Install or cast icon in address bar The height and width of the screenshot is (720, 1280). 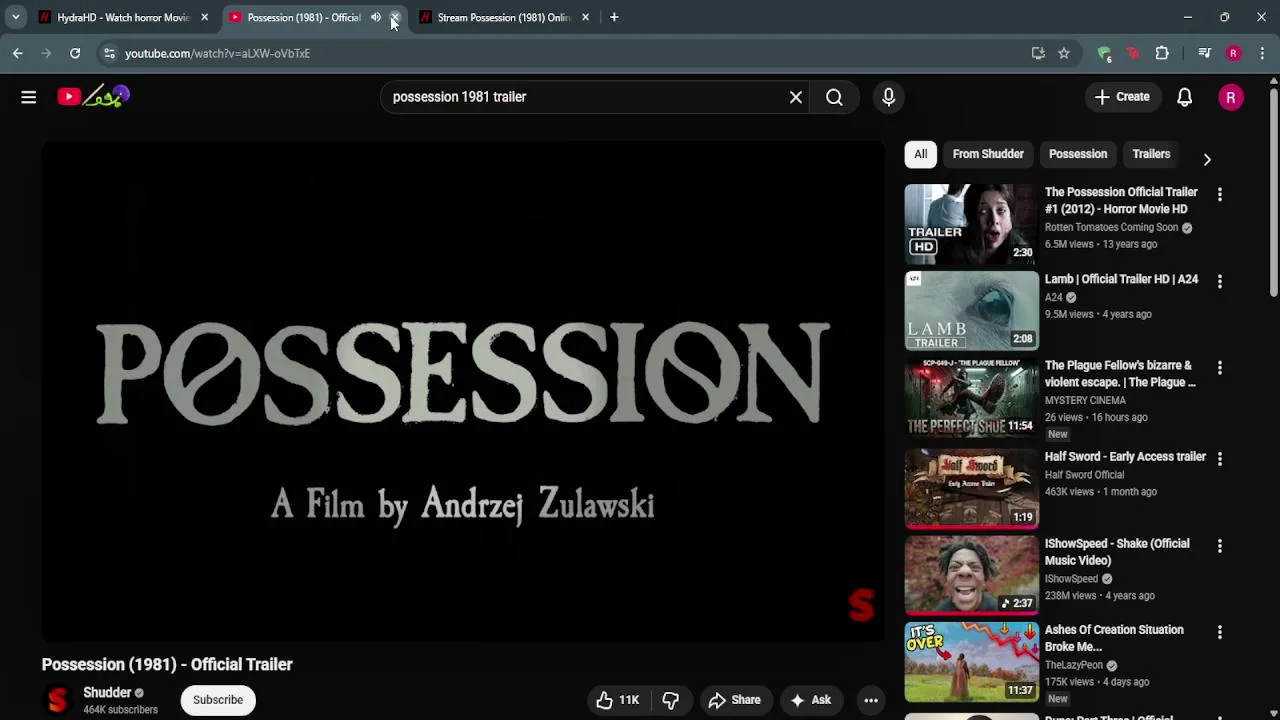pyautogui.click(x=1038, y=53)
